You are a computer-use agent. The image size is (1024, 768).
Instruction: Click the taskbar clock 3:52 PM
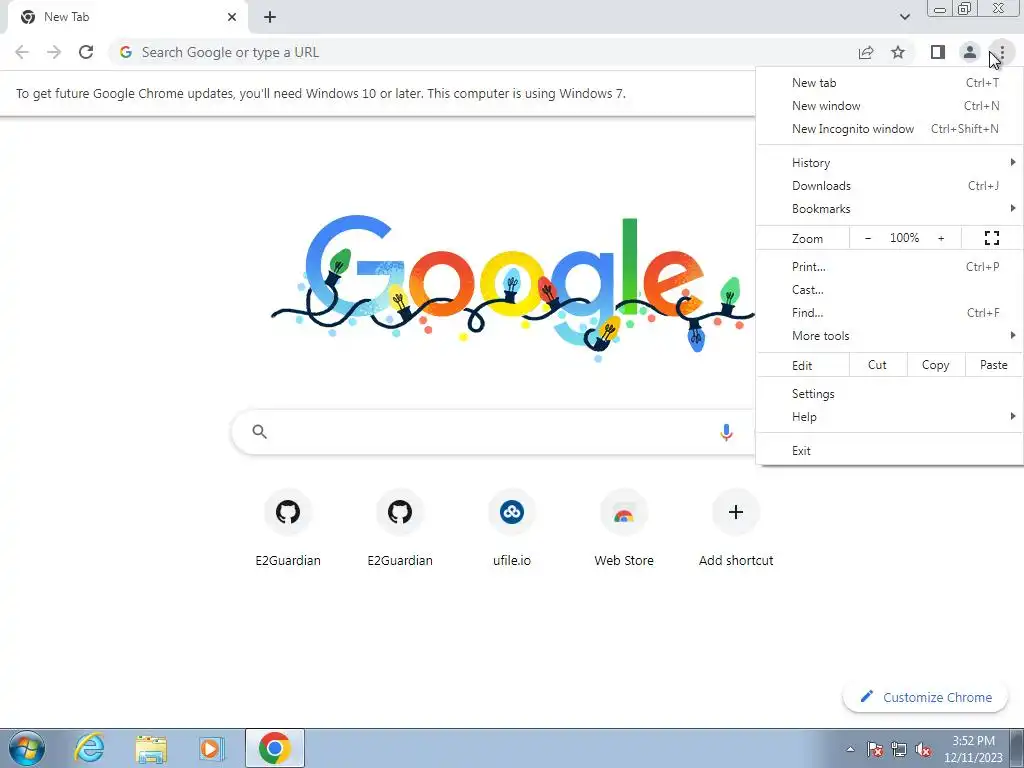pos(973,749)
